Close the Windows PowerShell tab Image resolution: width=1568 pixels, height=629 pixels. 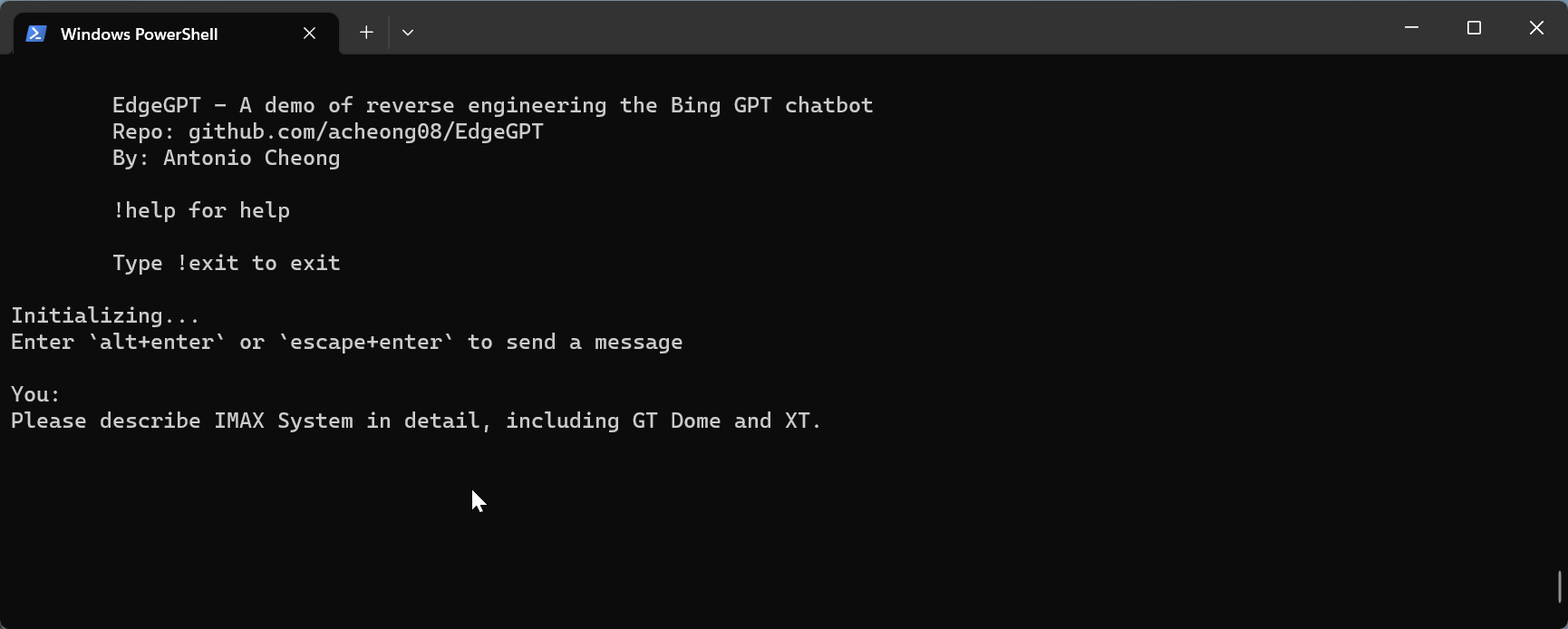coord(309,33)
